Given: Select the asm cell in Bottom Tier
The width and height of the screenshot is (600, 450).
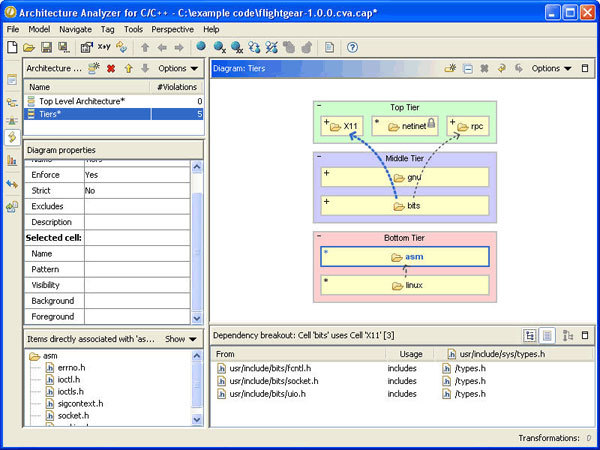Looking at the screenshot, I should (405, 257).
